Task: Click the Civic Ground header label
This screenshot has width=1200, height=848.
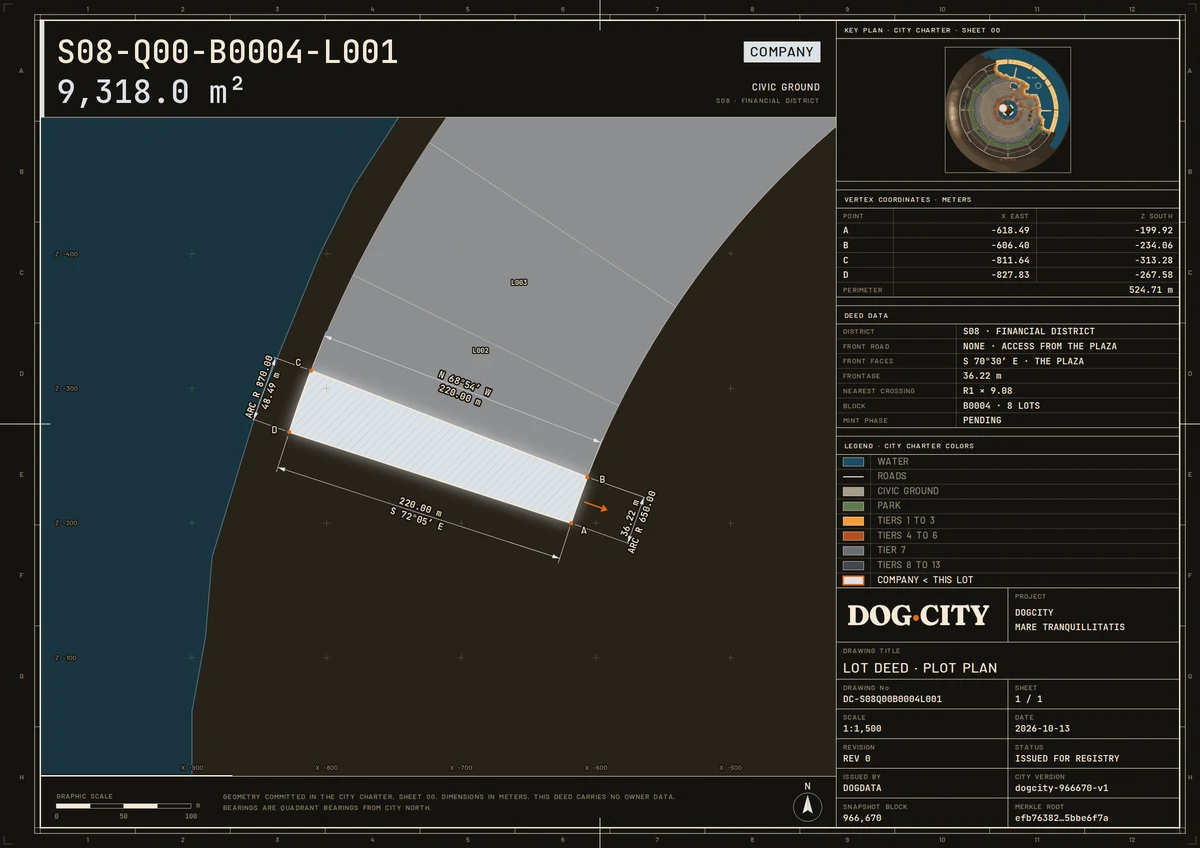Action: pyautogui.click(x=786, y=87)
